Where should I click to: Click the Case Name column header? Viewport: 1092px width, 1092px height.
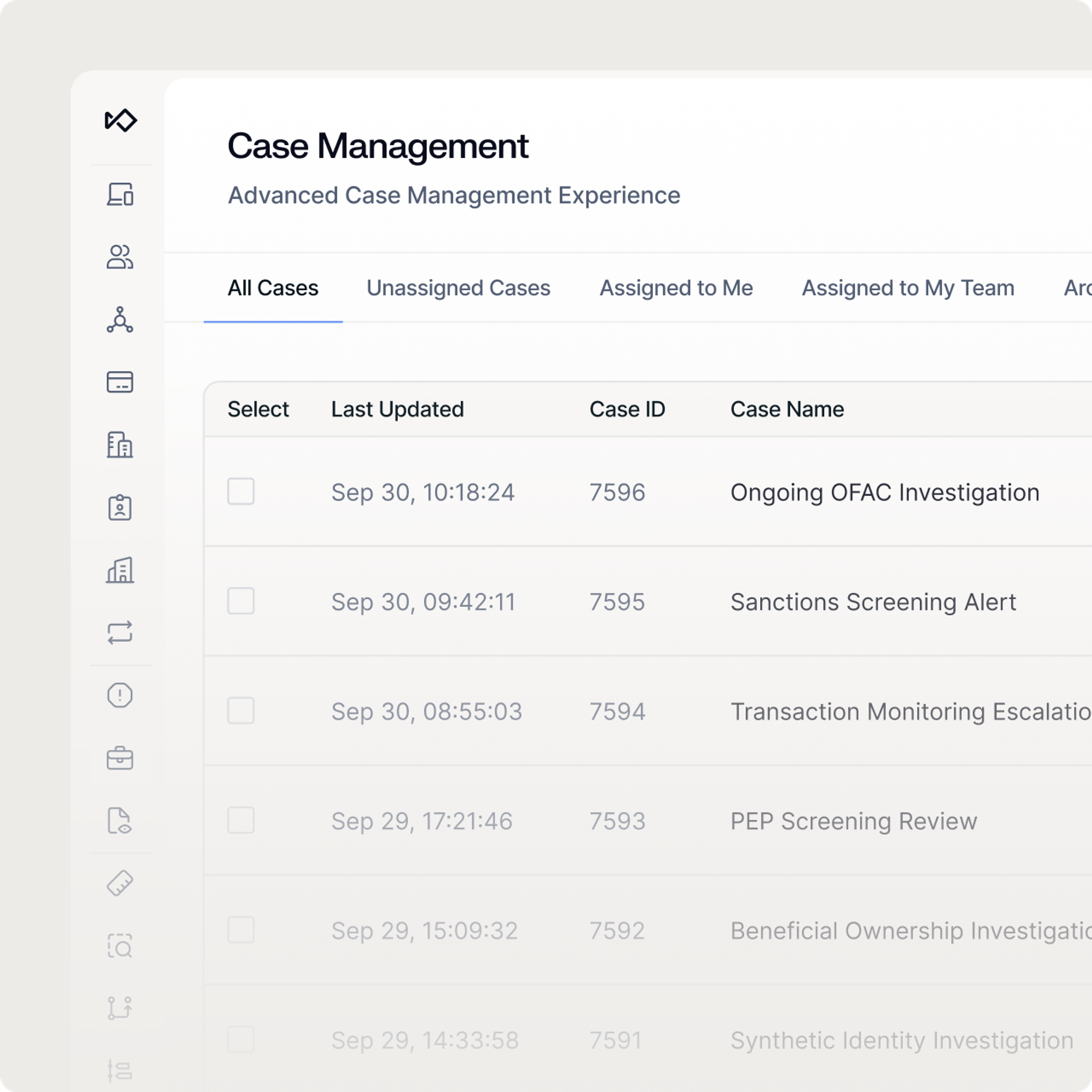pyautogui.click(x=787, y=409)
